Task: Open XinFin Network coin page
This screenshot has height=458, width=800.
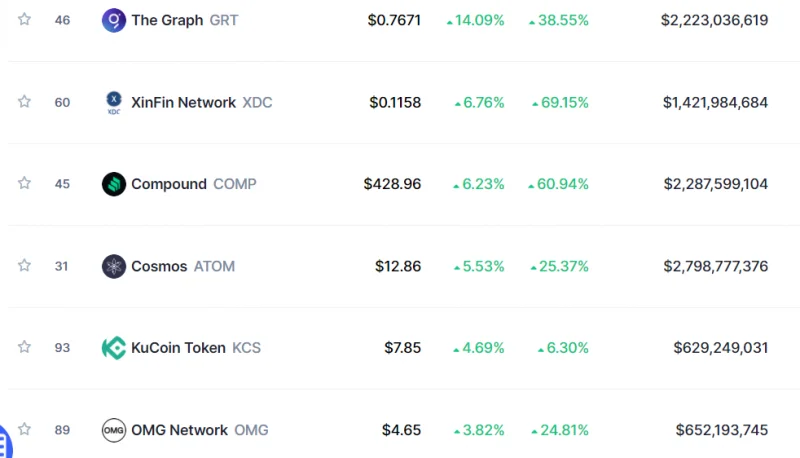Action: point(184,103)
